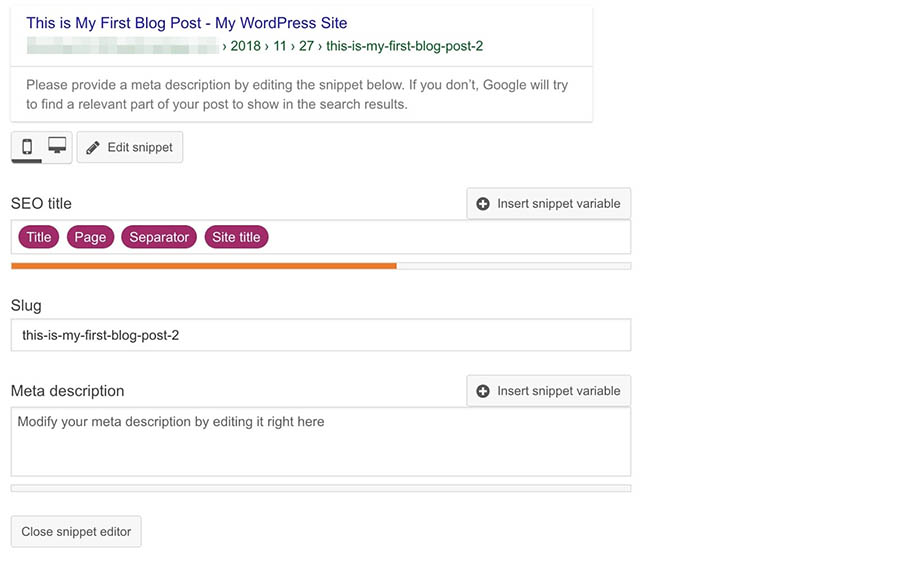Switch to desktop preview icon

tap(57, 146)
